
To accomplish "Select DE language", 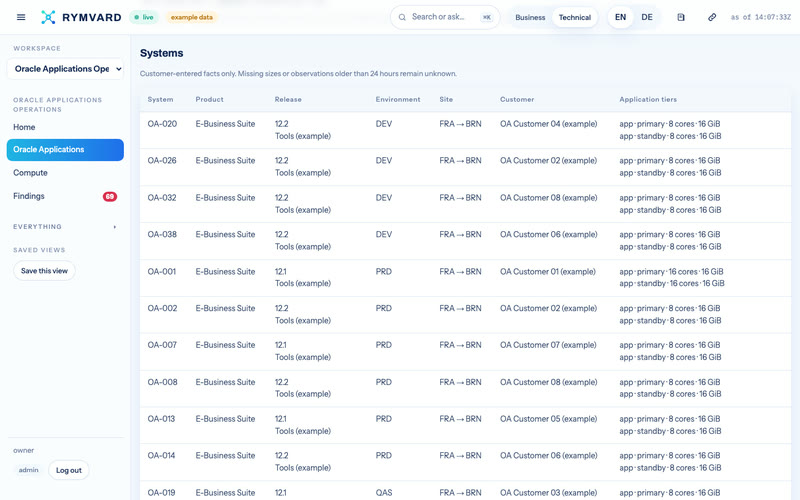I will click(x=647, y=17).
